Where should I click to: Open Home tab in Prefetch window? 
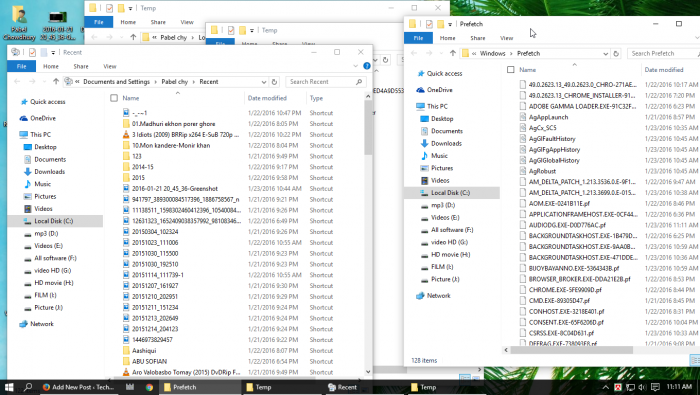[447, 38]
